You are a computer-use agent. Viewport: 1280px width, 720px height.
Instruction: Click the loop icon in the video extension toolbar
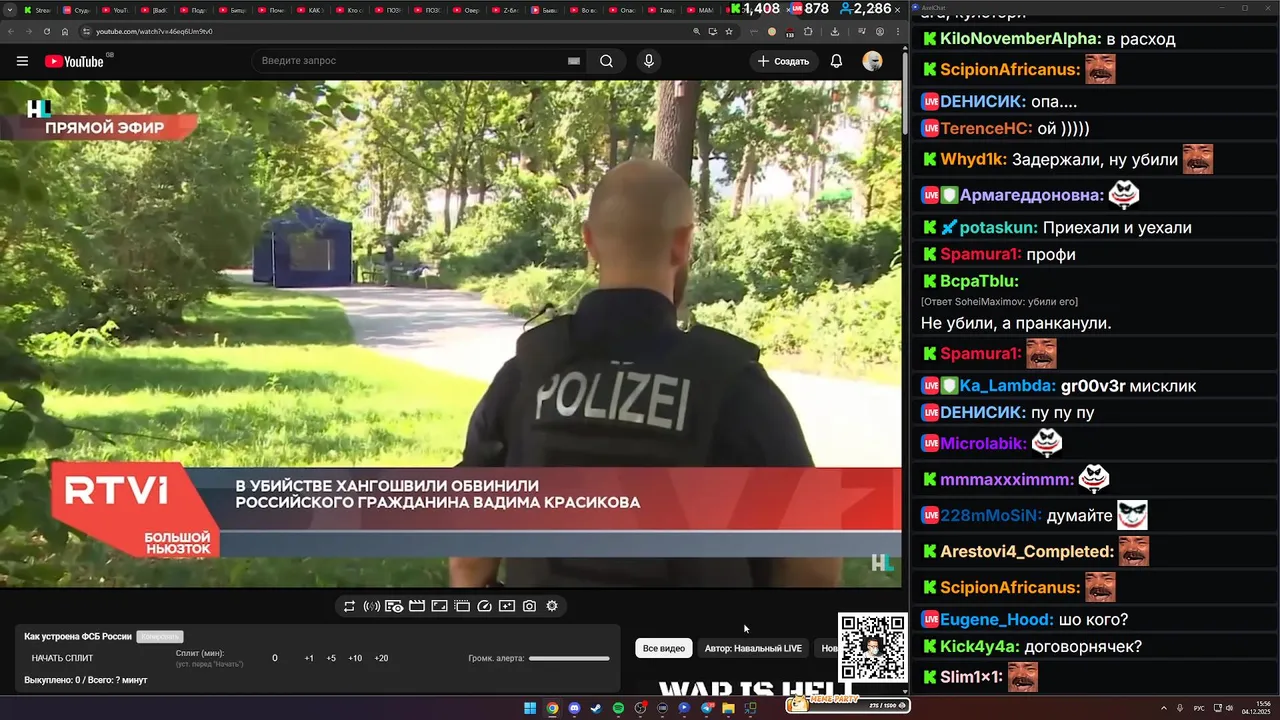[349, 606]
